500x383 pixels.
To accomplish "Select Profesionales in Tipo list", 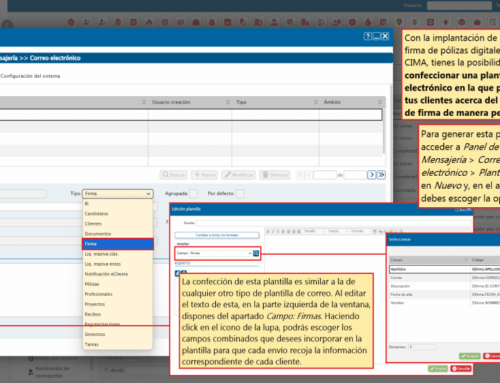I will coord(118,294).
